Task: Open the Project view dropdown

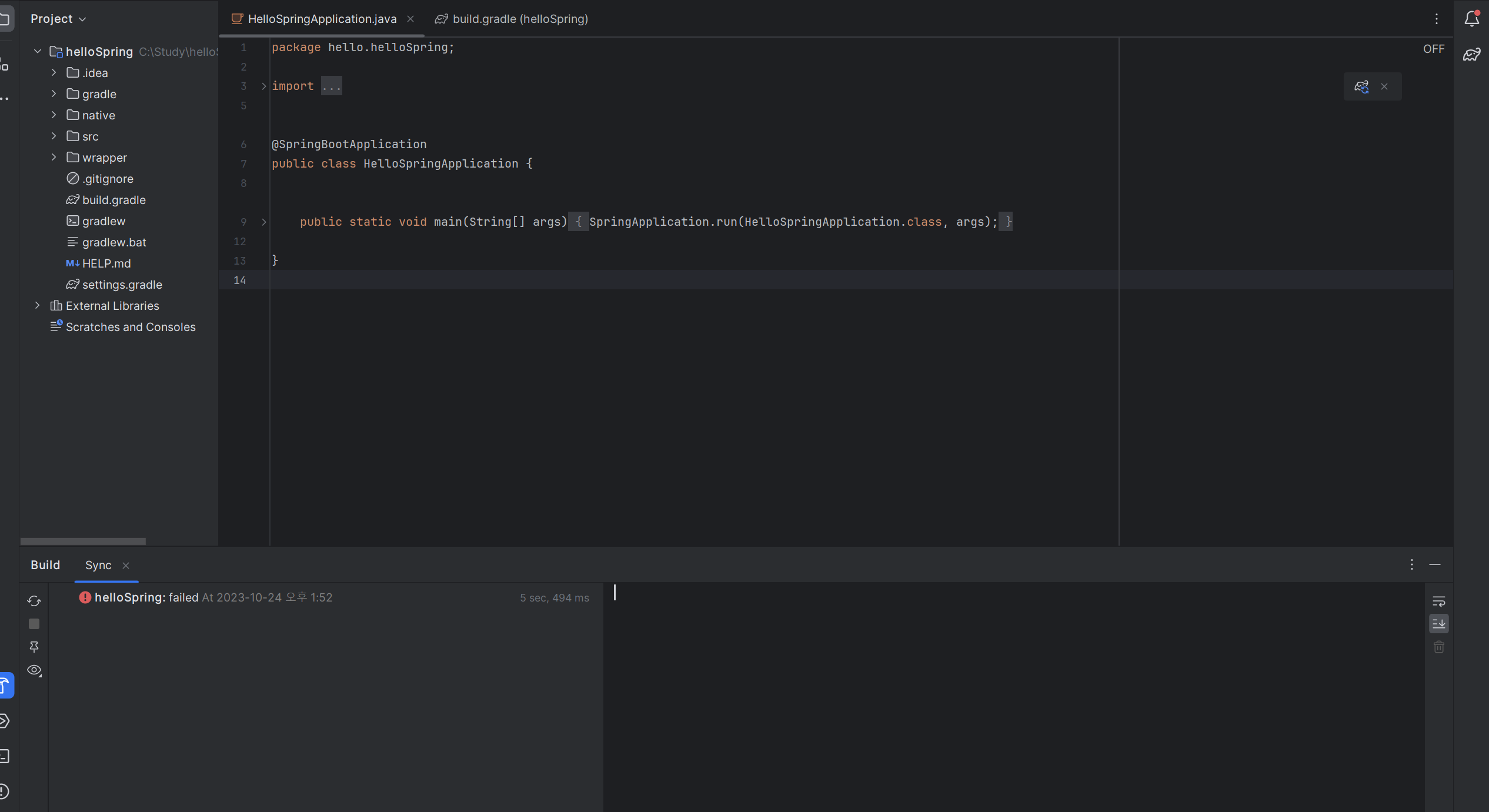Action: click(x=58, y=19)
